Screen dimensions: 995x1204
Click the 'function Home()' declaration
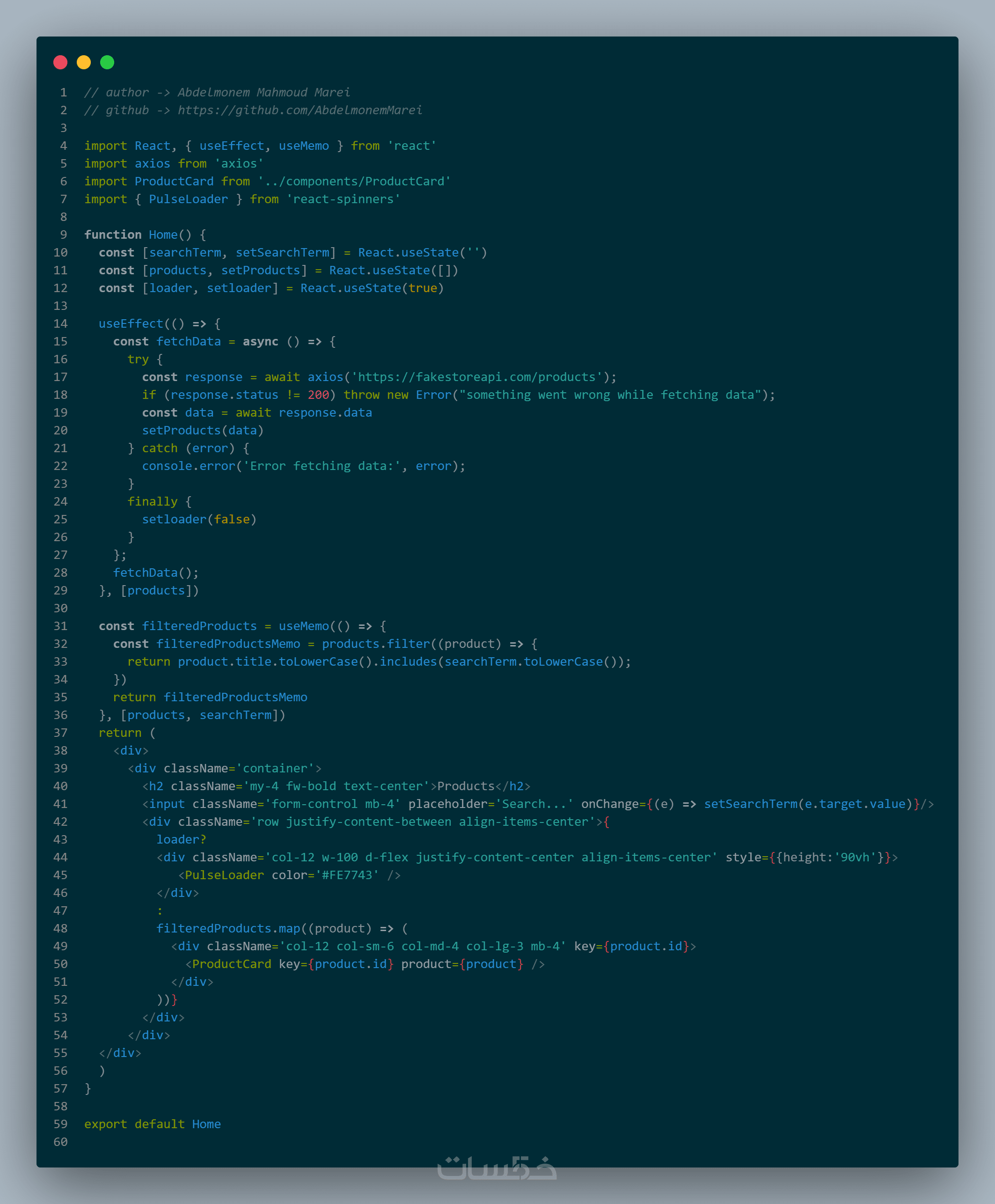[x=138, y=235]
